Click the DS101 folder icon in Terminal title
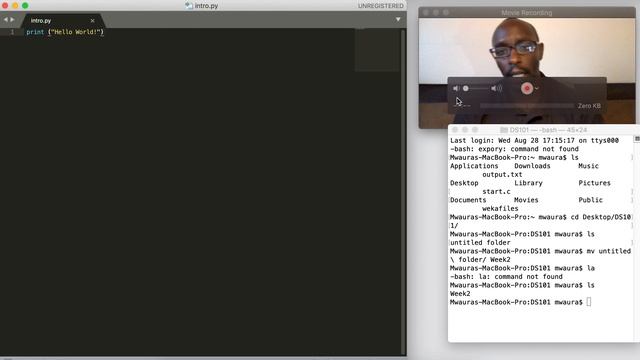 click(x=504, y=130)
